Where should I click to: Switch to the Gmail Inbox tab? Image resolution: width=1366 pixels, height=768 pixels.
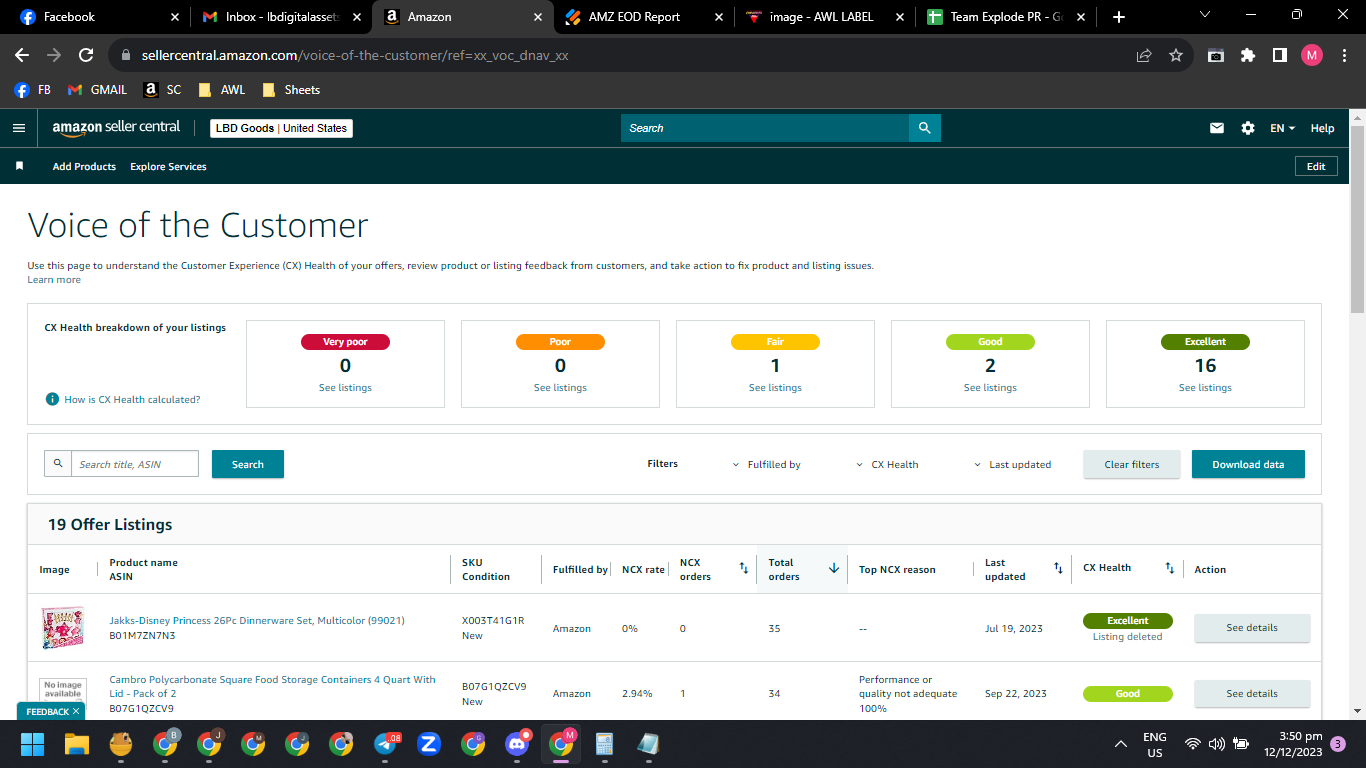pyautogui.click(x=279, y=17)
